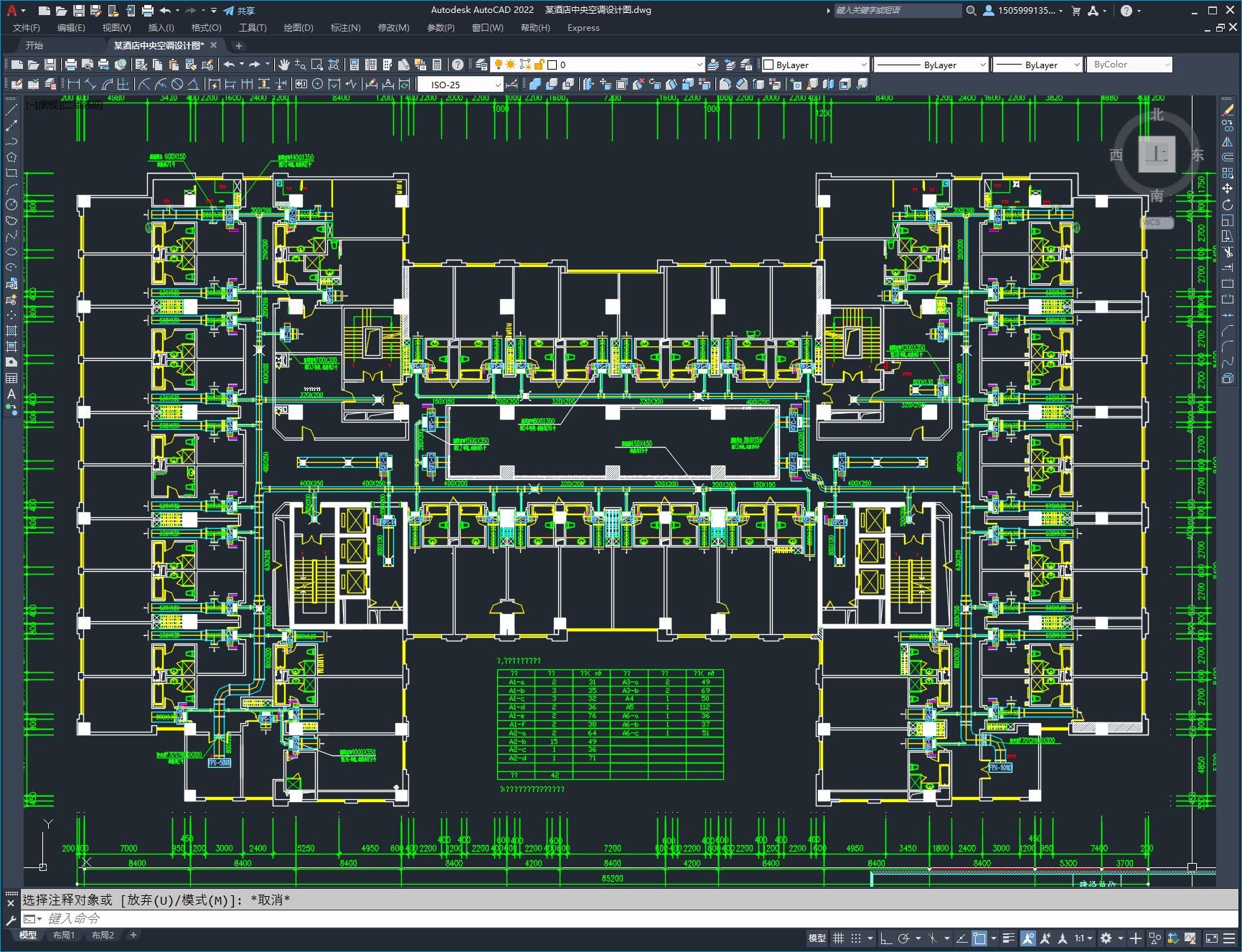1242x952 pixels.
Task: Click the 共享 share button
Action: 240,11
